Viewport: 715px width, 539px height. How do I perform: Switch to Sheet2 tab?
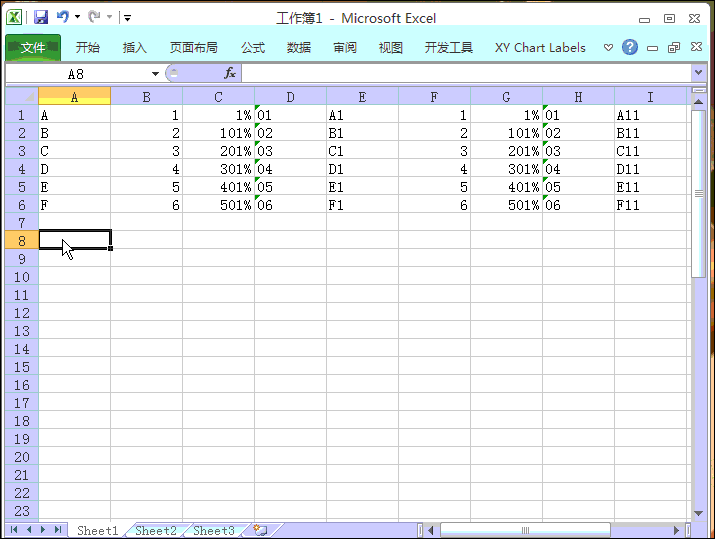[x=155, y=530]
